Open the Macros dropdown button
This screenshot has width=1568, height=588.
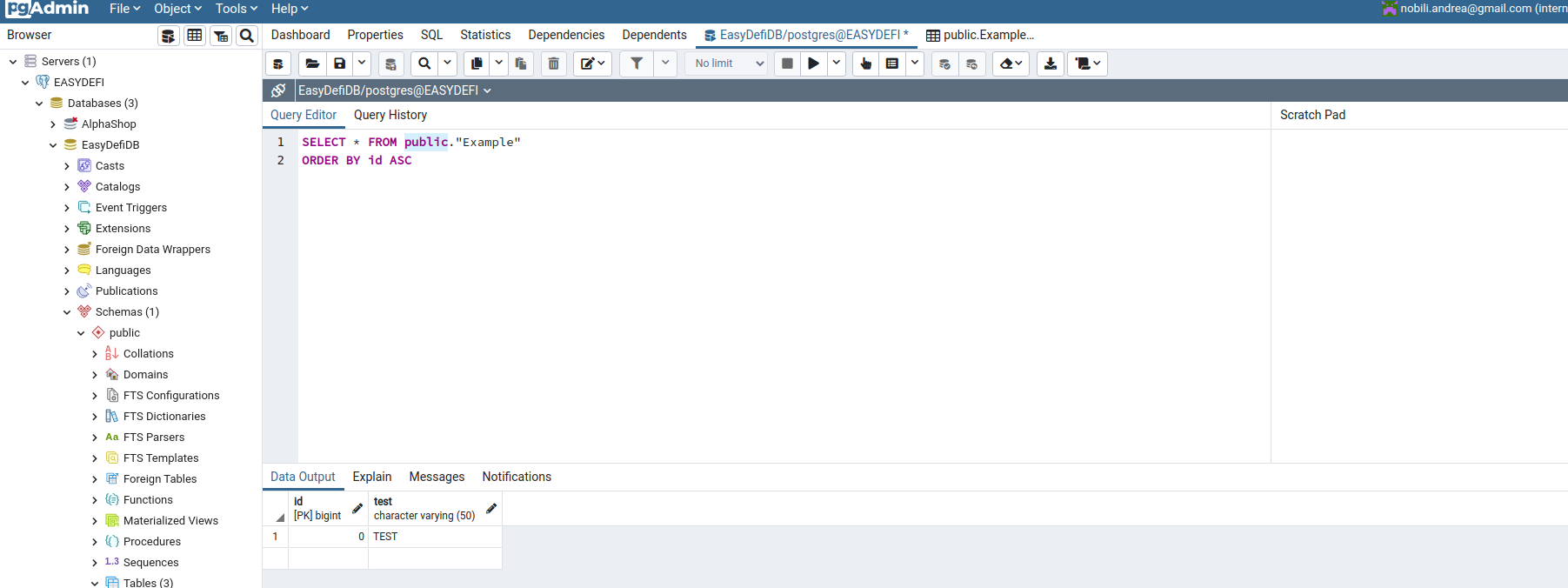(x=1087, y=63)
